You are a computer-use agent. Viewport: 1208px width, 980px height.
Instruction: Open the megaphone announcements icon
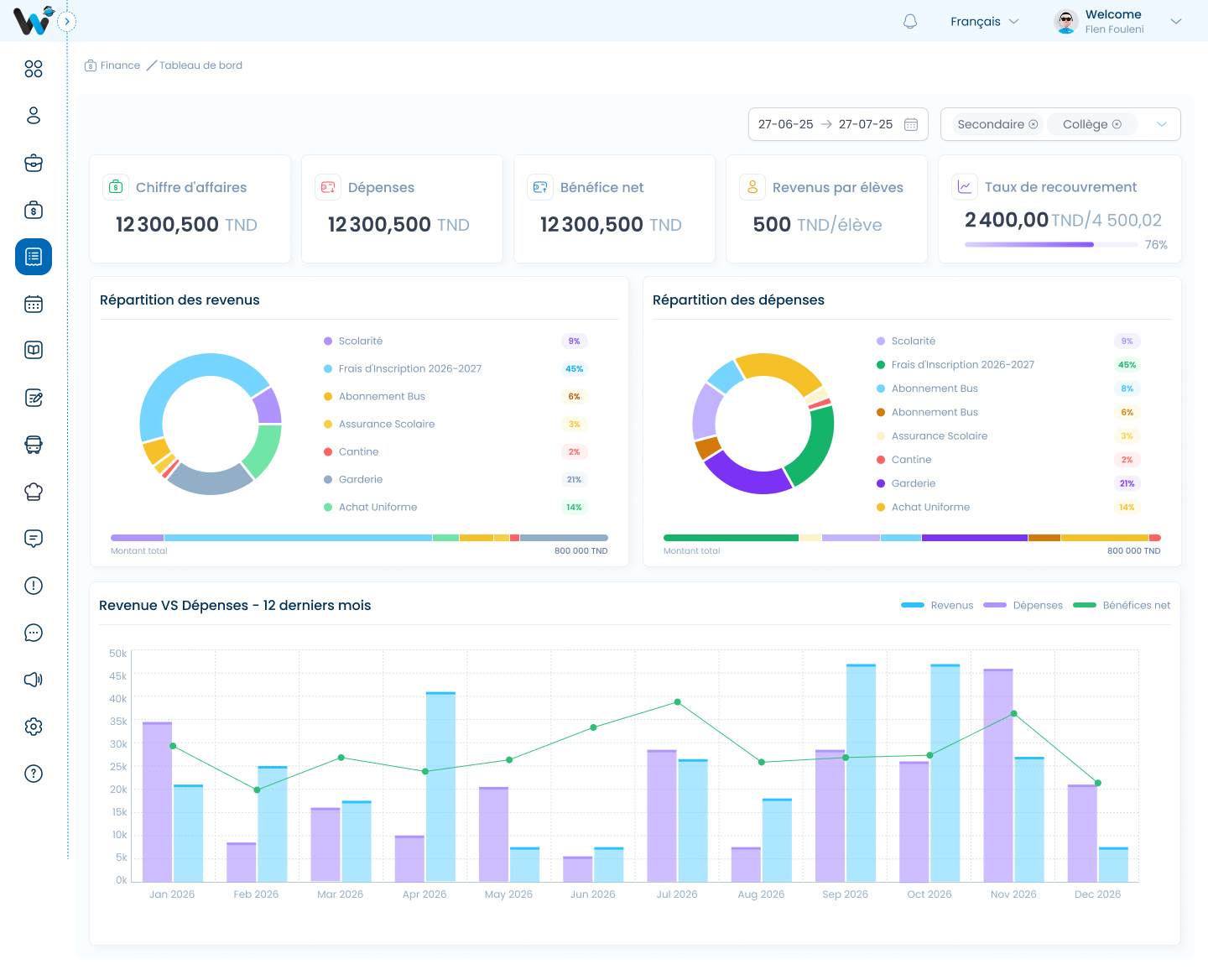(34, 680)
